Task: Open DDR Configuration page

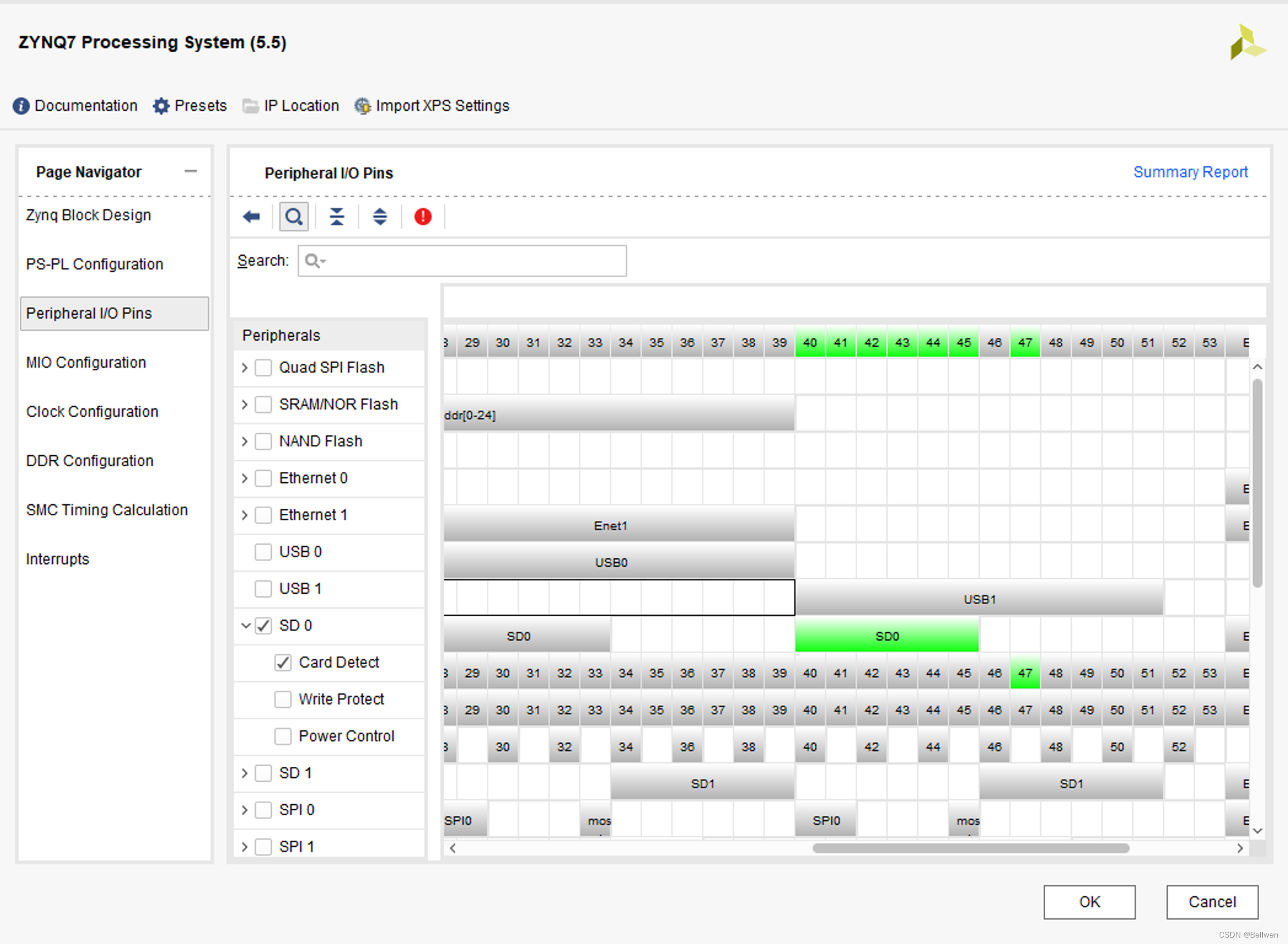Action: (90, 461)
